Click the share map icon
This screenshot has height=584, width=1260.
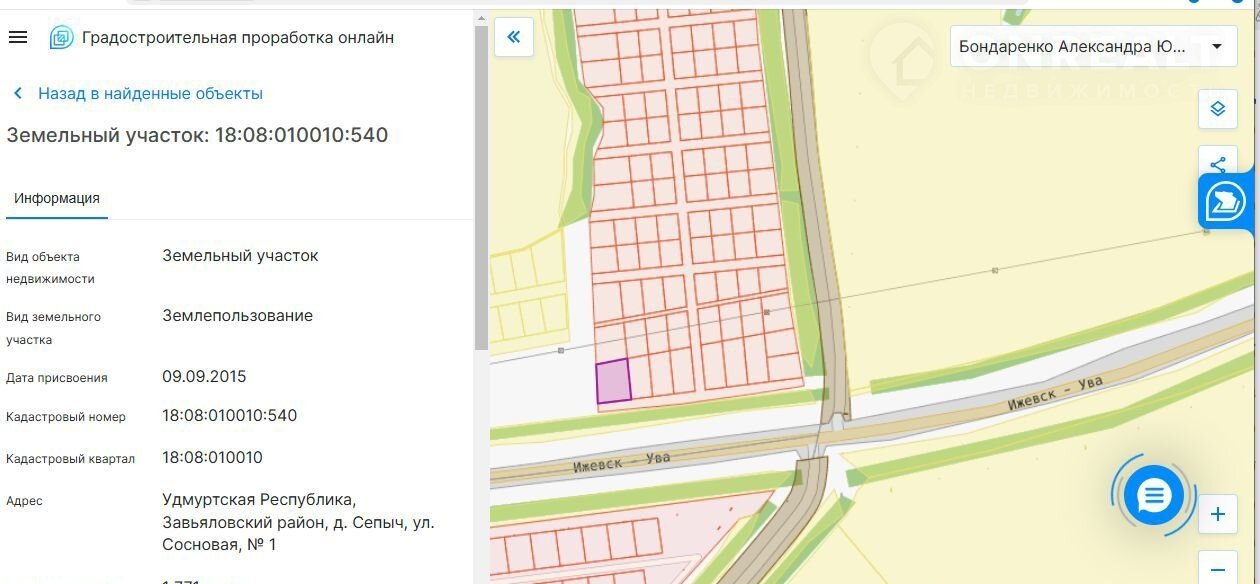coord(1217,164)
